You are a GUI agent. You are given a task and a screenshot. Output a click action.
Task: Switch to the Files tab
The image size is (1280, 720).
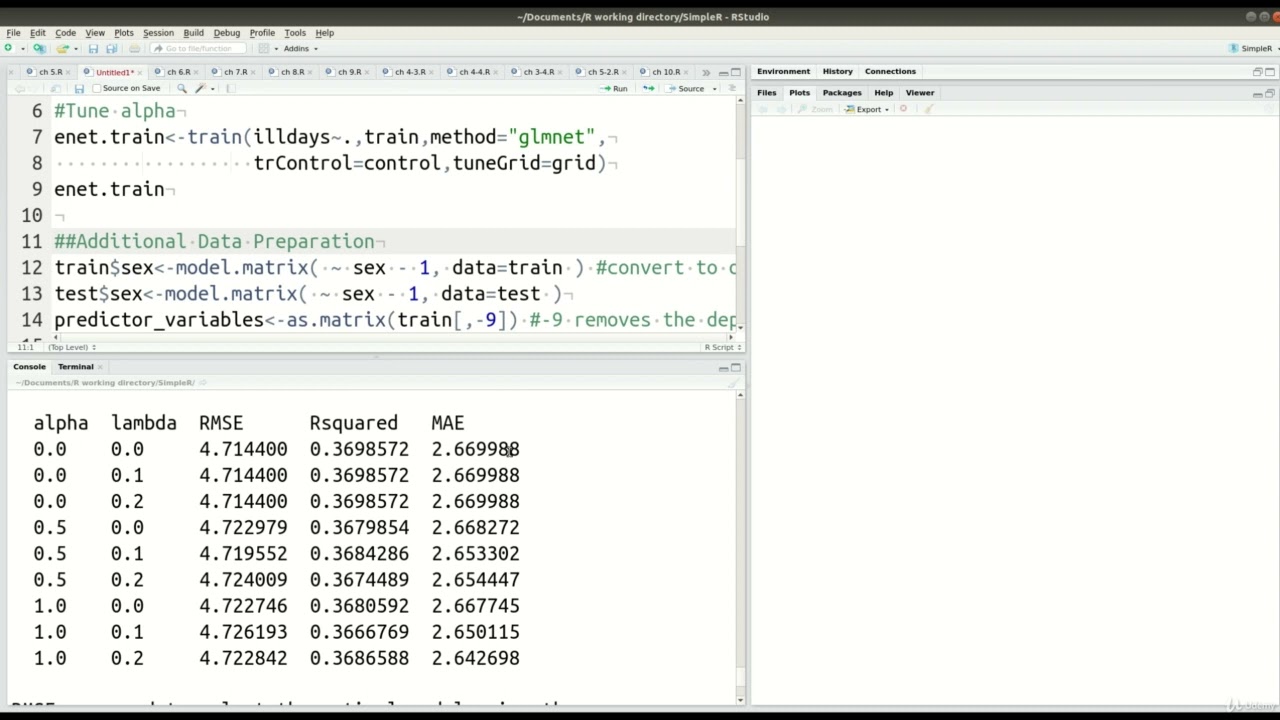click(x=766, y=93)
